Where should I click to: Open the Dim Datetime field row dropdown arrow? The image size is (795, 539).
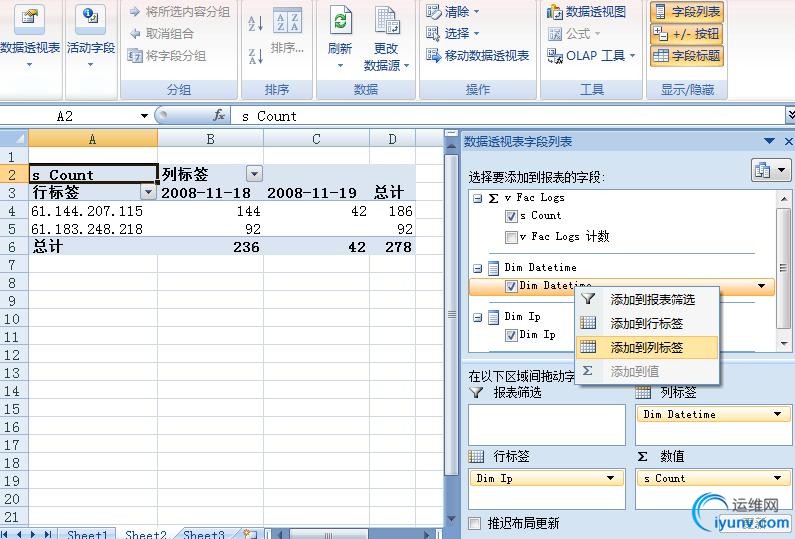coord(762,286)
